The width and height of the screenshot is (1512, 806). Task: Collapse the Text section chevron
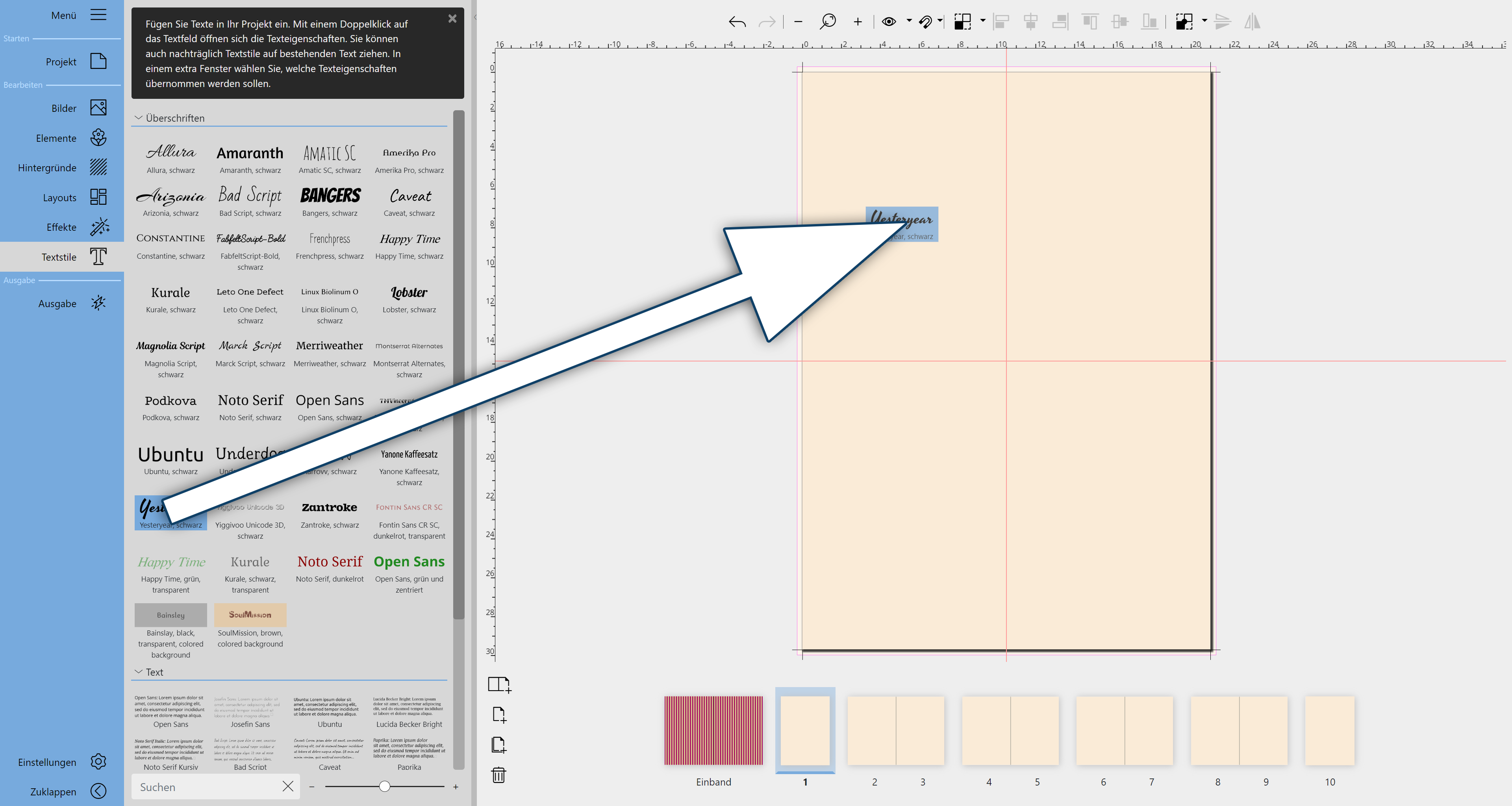click(x=139, y=672)
